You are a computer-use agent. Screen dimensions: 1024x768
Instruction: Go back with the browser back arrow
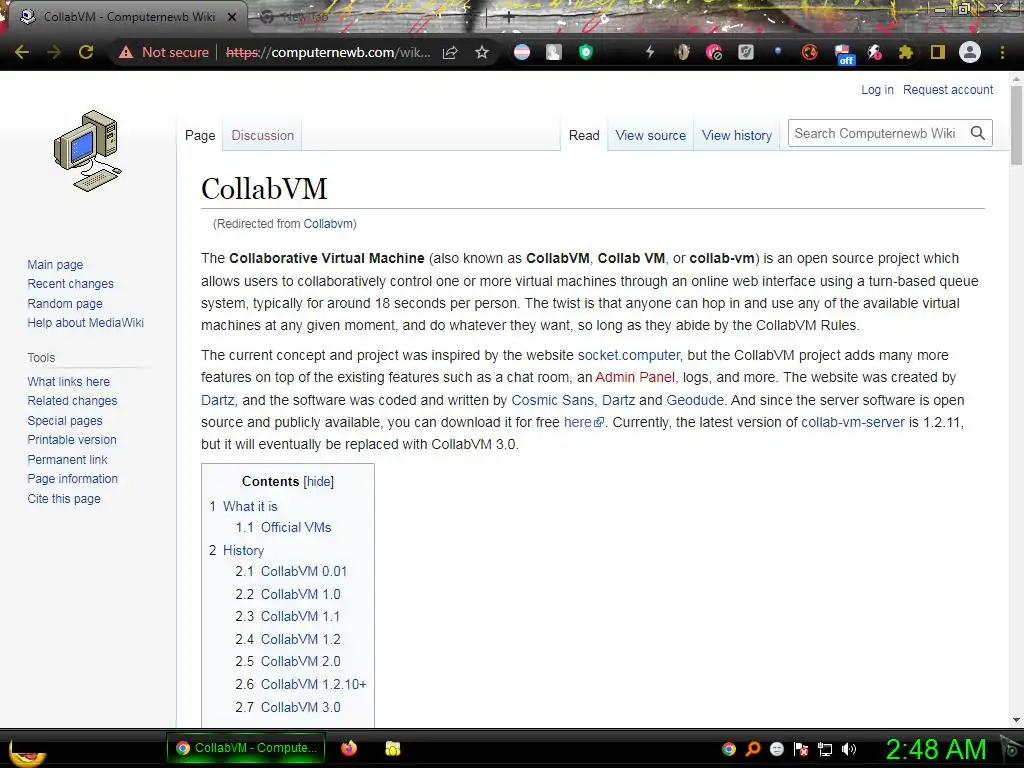[x=22, y=52]
